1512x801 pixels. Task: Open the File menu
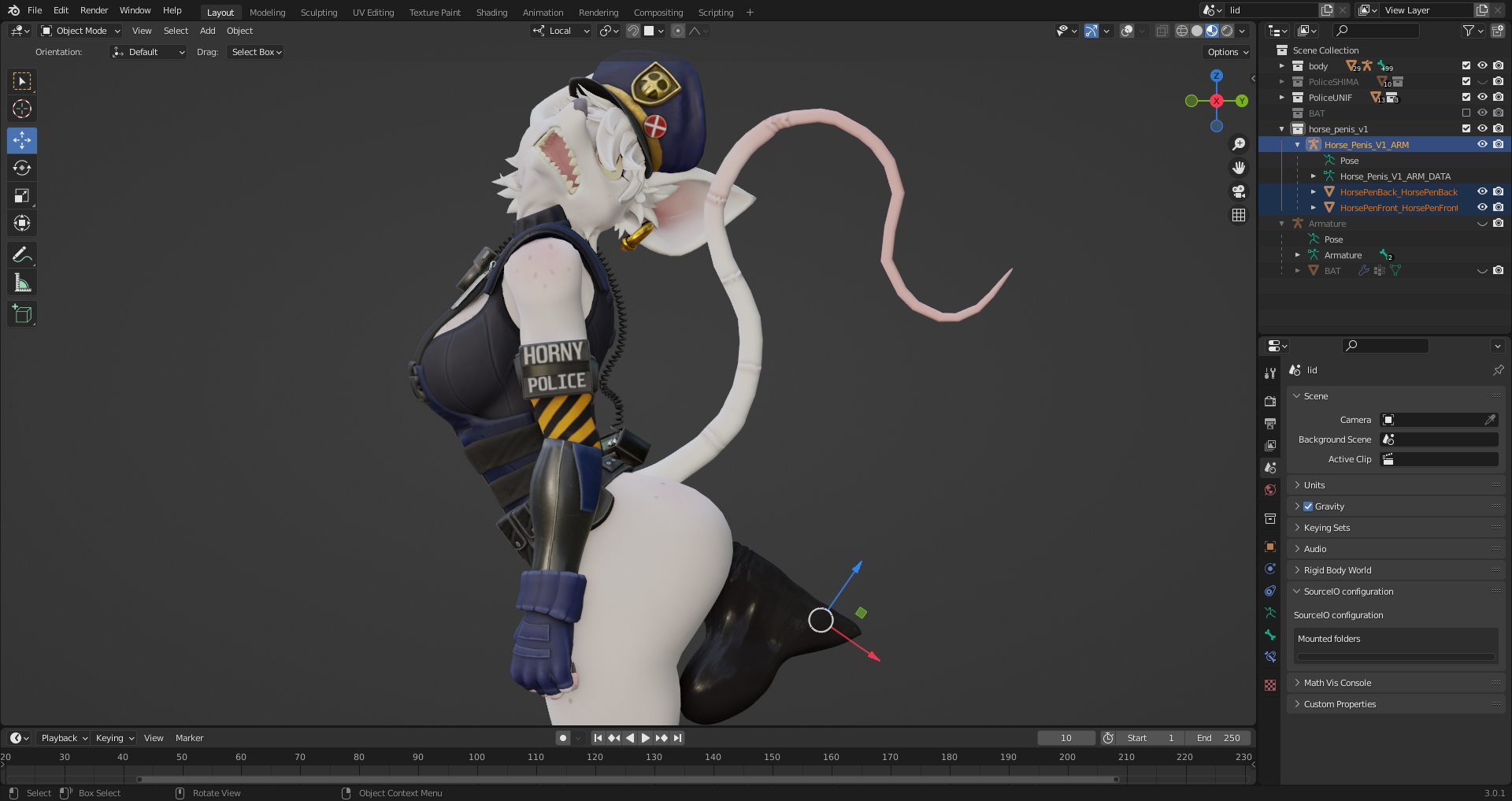pos(35,10)
